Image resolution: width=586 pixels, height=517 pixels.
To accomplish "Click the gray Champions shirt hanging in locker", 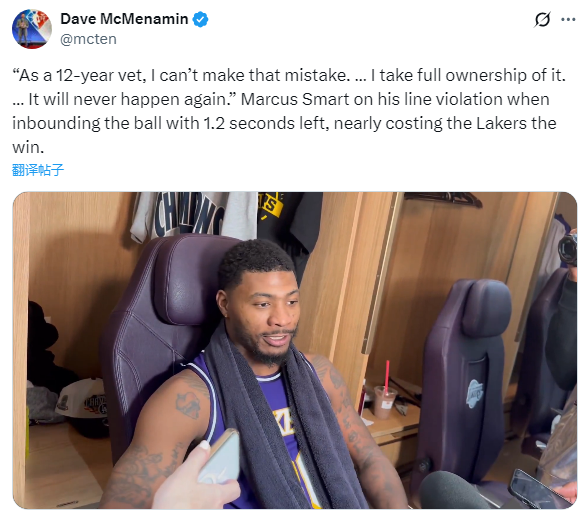I will tap(194, 215).
